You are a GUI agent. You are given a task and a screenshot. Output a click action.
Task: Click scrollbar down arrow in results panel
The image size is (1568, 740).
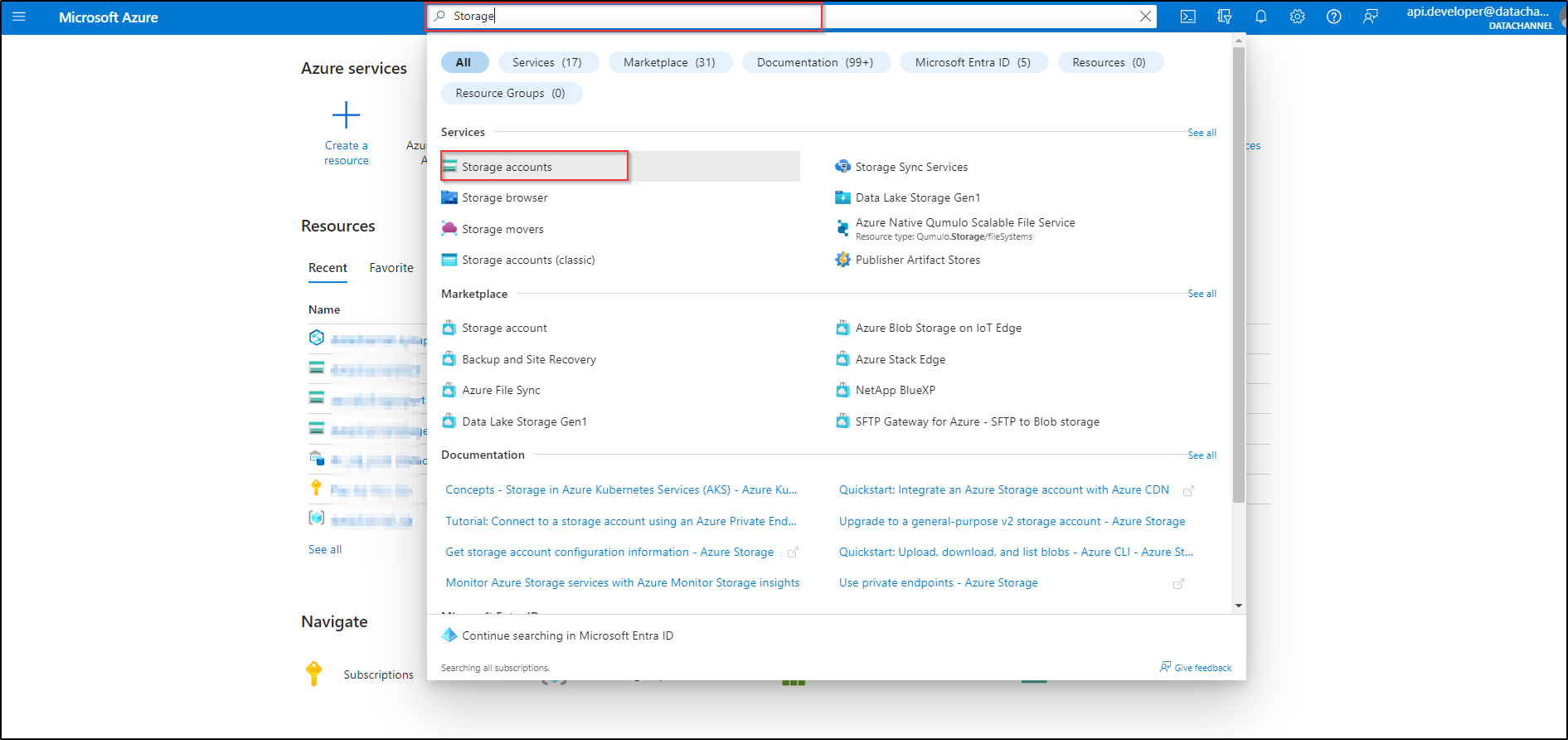click(1239, 606)
